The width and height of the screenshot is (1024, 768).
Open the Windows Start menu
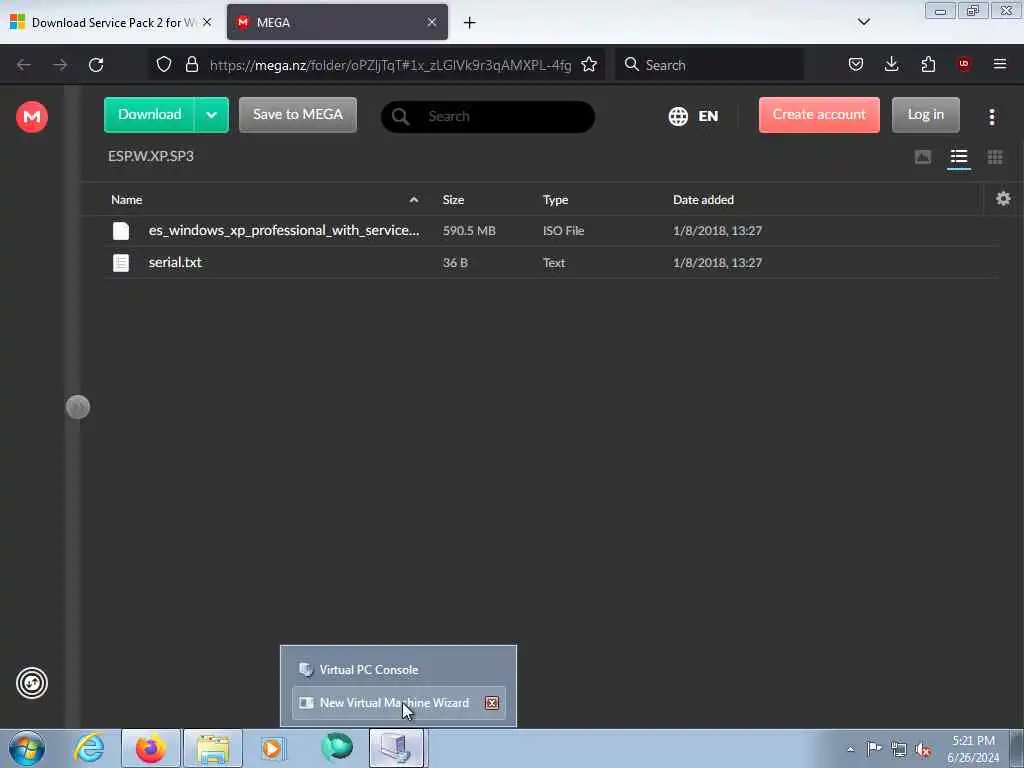(x=27, y=748)
